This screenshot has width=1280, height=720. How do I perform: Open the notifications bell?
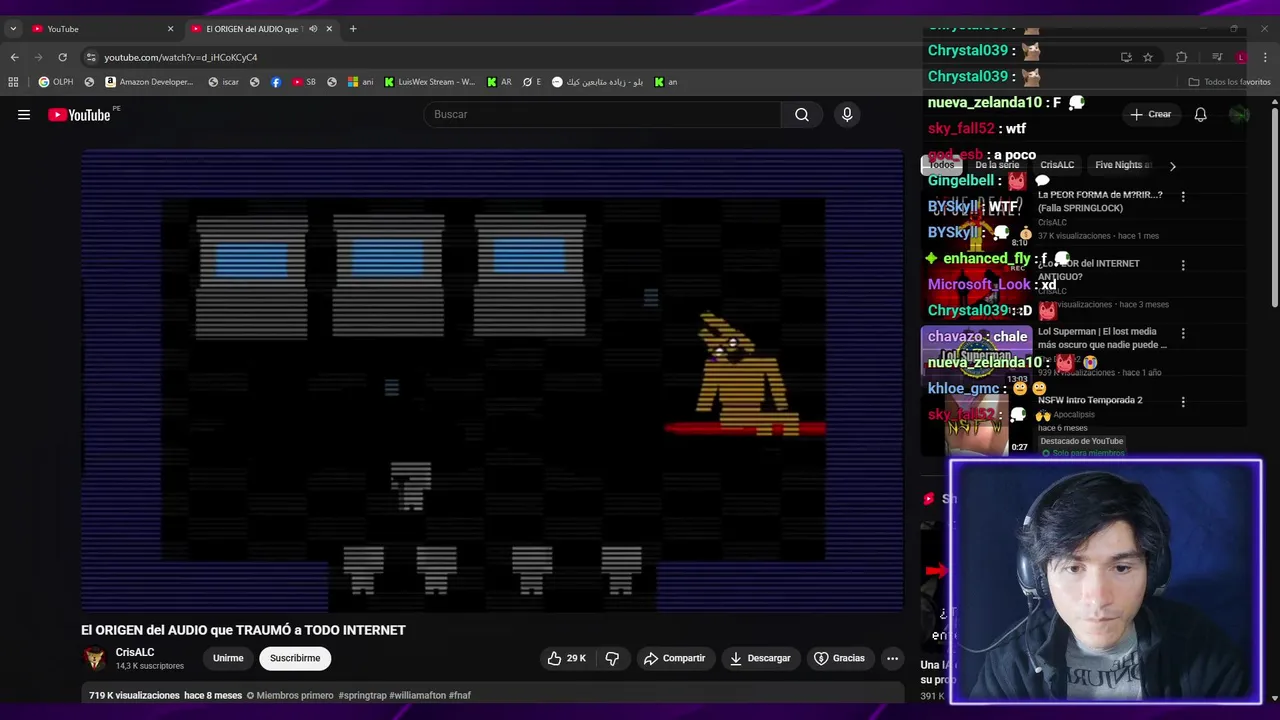(1200, 115)
